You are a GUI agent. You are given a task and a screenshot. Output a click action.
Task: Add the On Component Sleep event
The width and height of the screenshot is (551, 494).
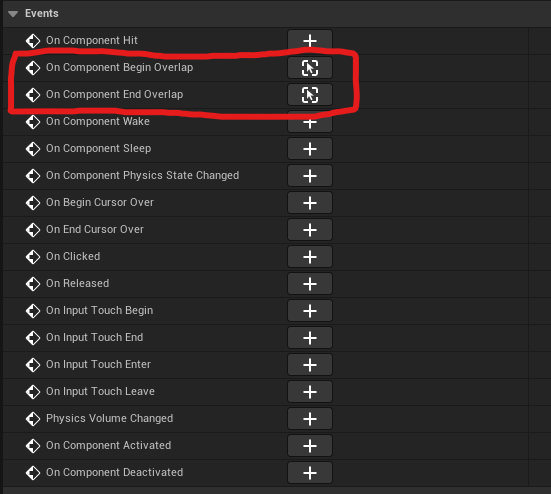(310, 149)
